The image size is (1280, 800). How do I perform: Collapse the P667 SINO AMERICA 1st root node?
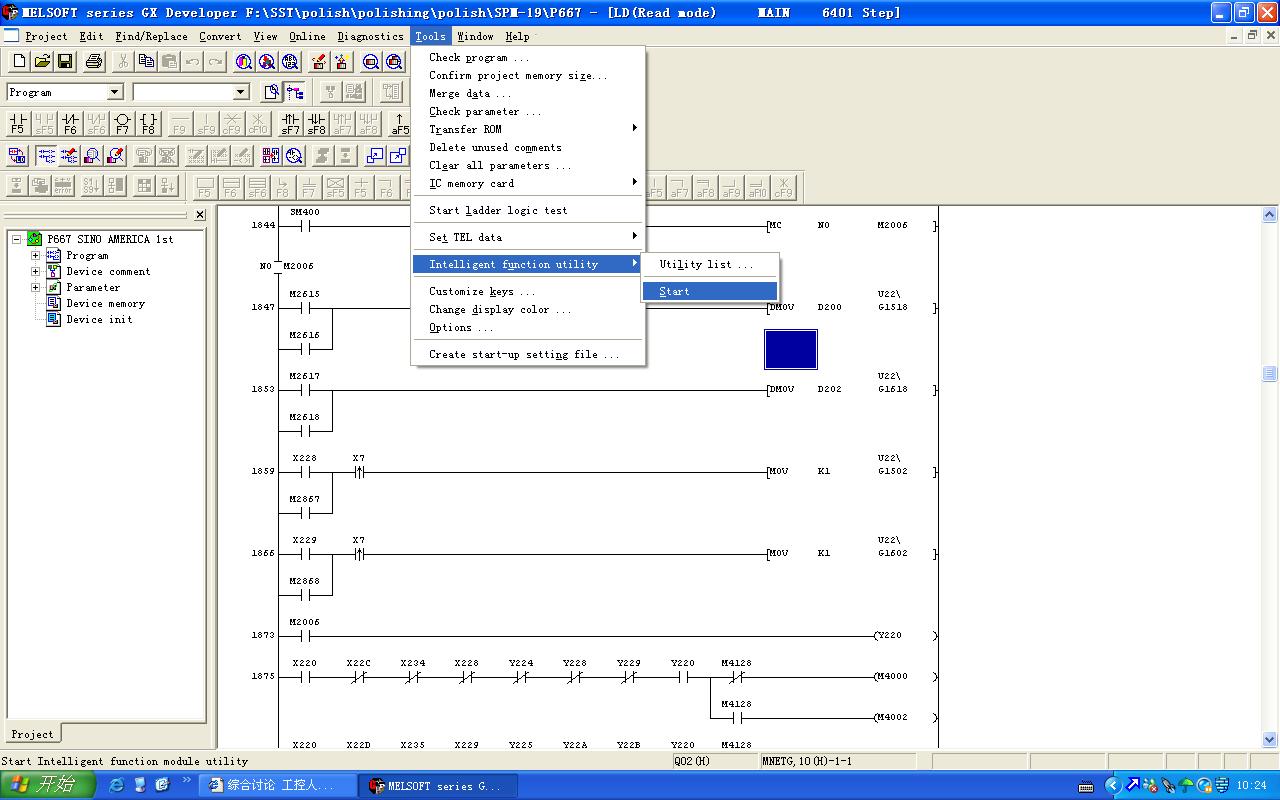pyautogui.click(x=17, y=240)
